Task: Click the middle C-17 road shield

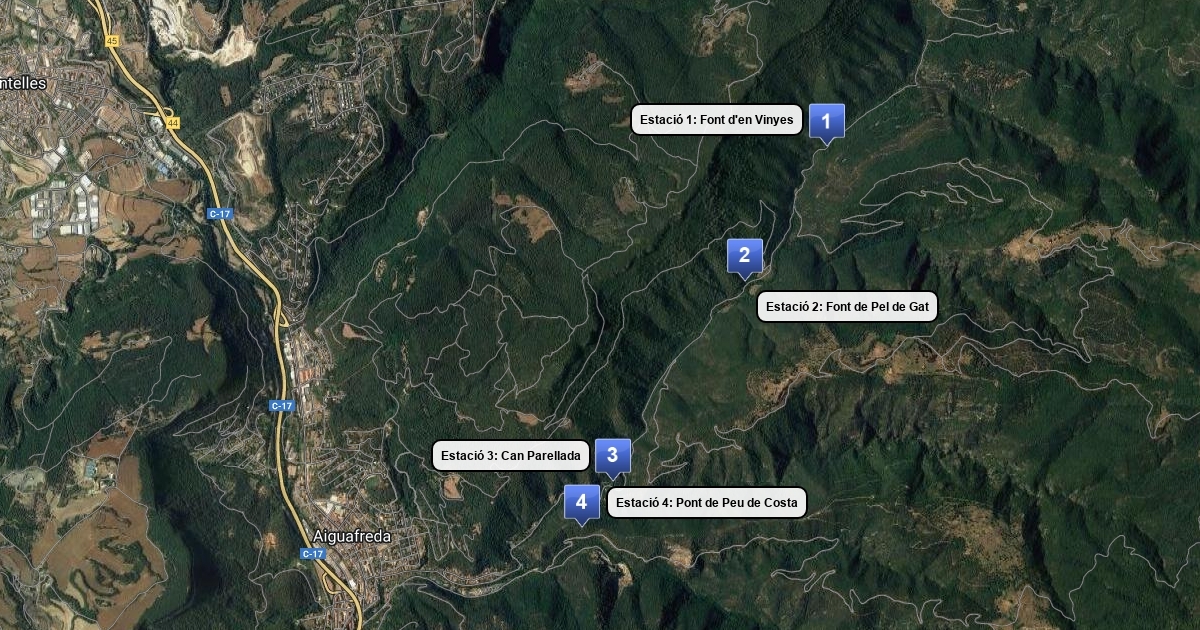Action: 282,406
